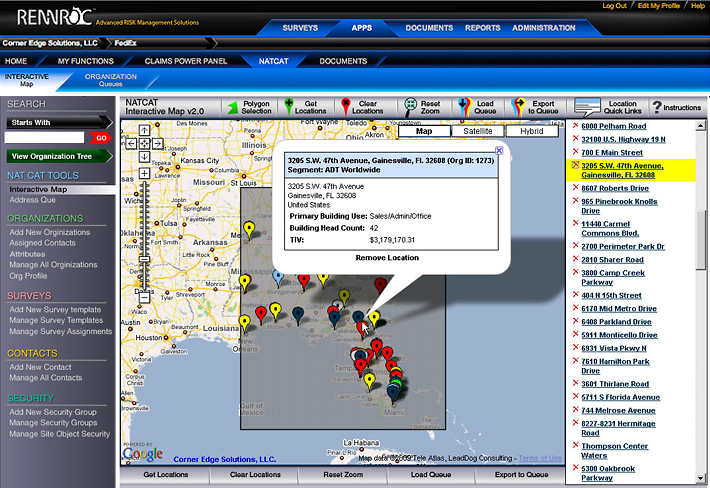
Task: Click the Load Queue pins icon
Action: pos(465,107)
